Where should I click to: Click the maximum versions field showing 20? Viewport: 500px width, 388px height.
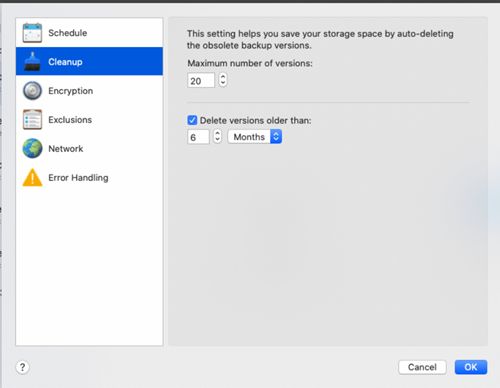201,80
